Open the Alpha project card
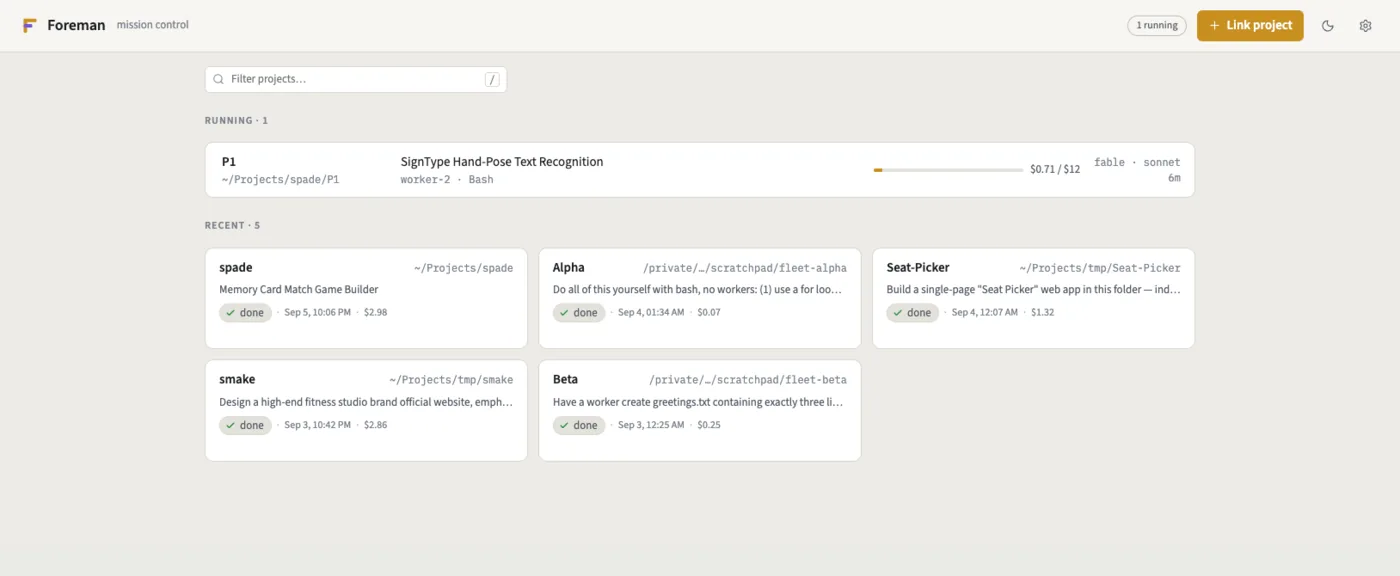Viewport: 1400px width, 576px height. coord(700,298)
